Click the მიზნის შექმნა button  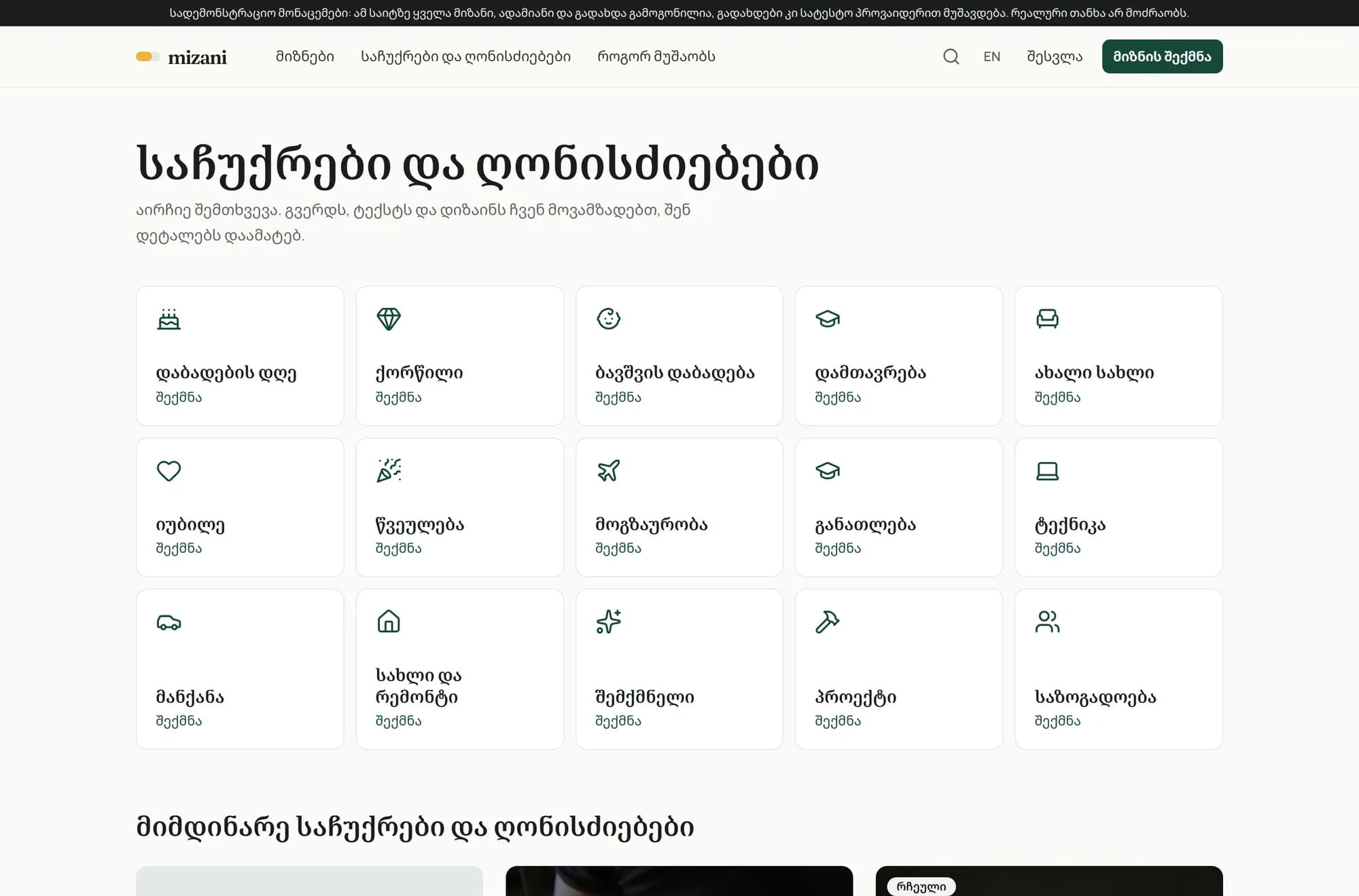point(1162,56)
